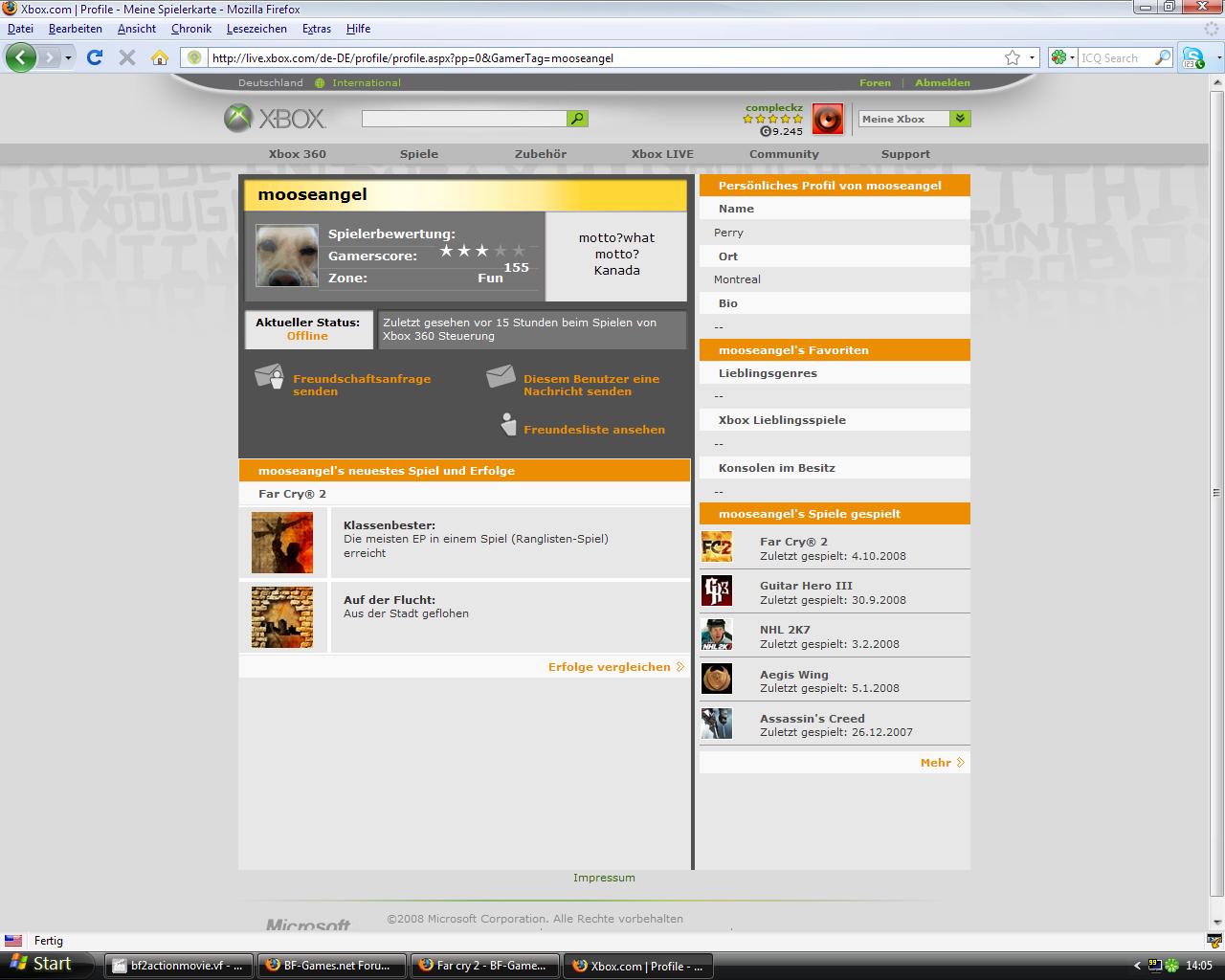Open the Datei menu
1225x980 pixels.
point(20,29)
